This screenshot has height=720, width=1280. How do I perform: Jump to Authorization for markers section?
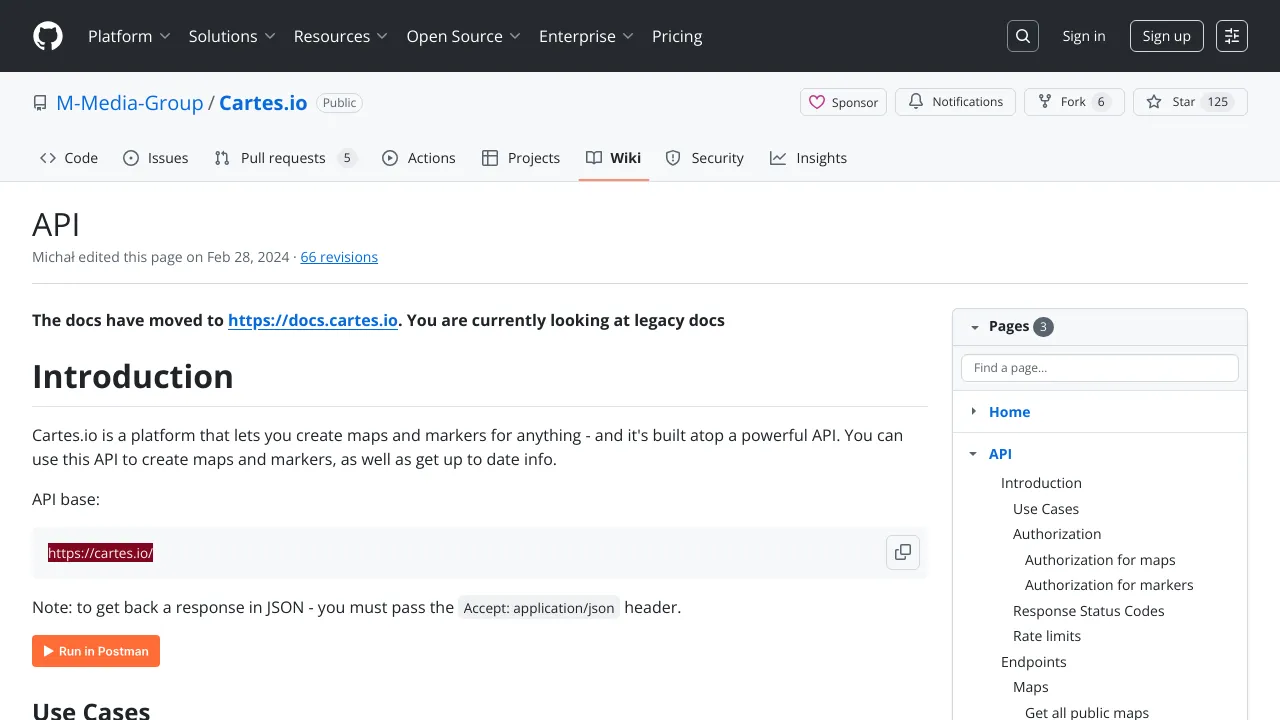(x=1109, y=585)
